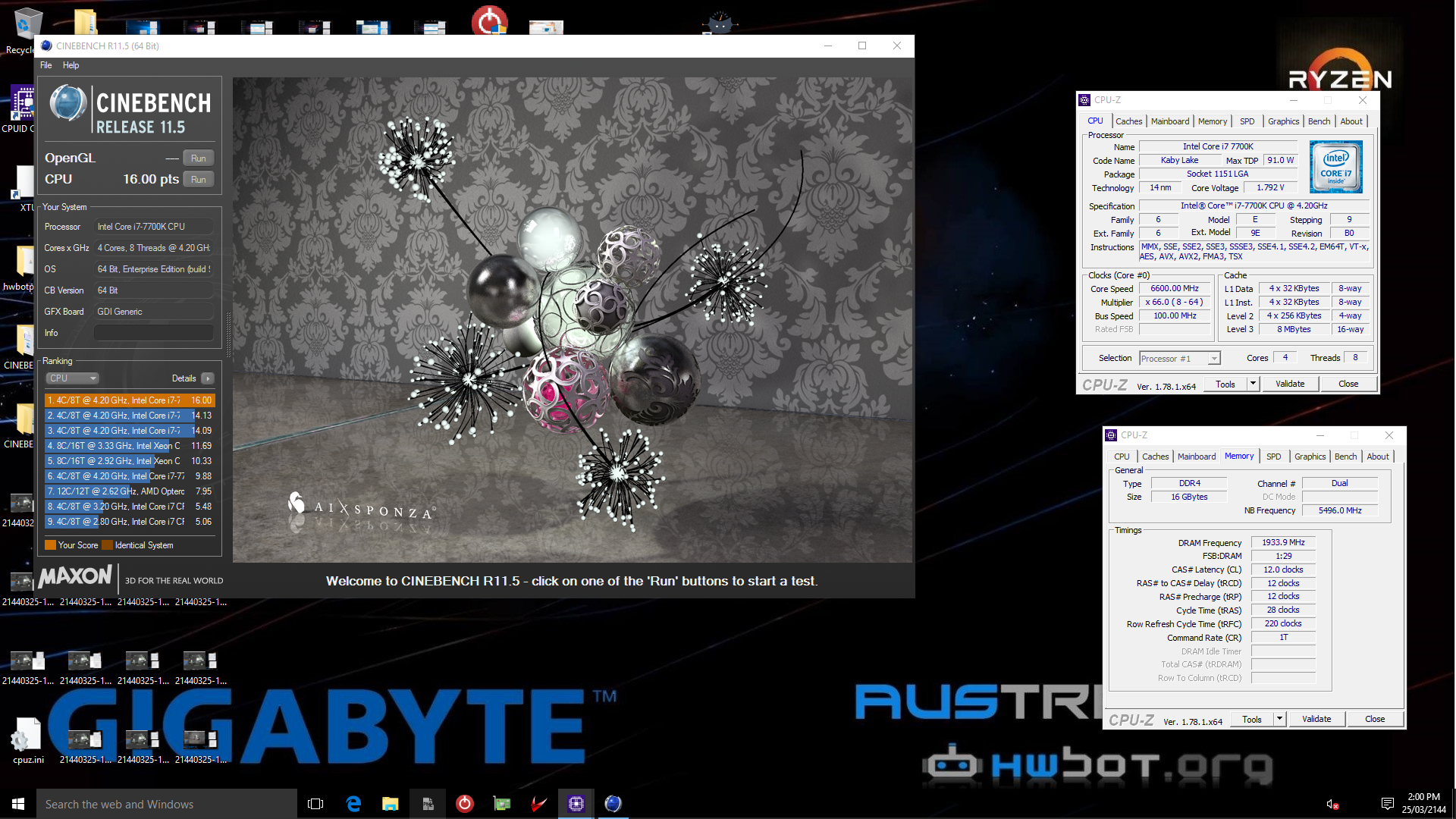Viewport: 1456px width, 819px height.
Task: Open SPD tab in lower CPU-Z window
Action: (1274, 457)
